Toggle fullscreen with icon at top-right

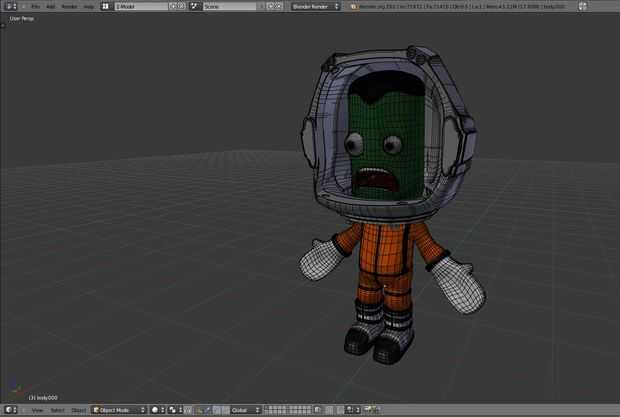tap(582, 6)
